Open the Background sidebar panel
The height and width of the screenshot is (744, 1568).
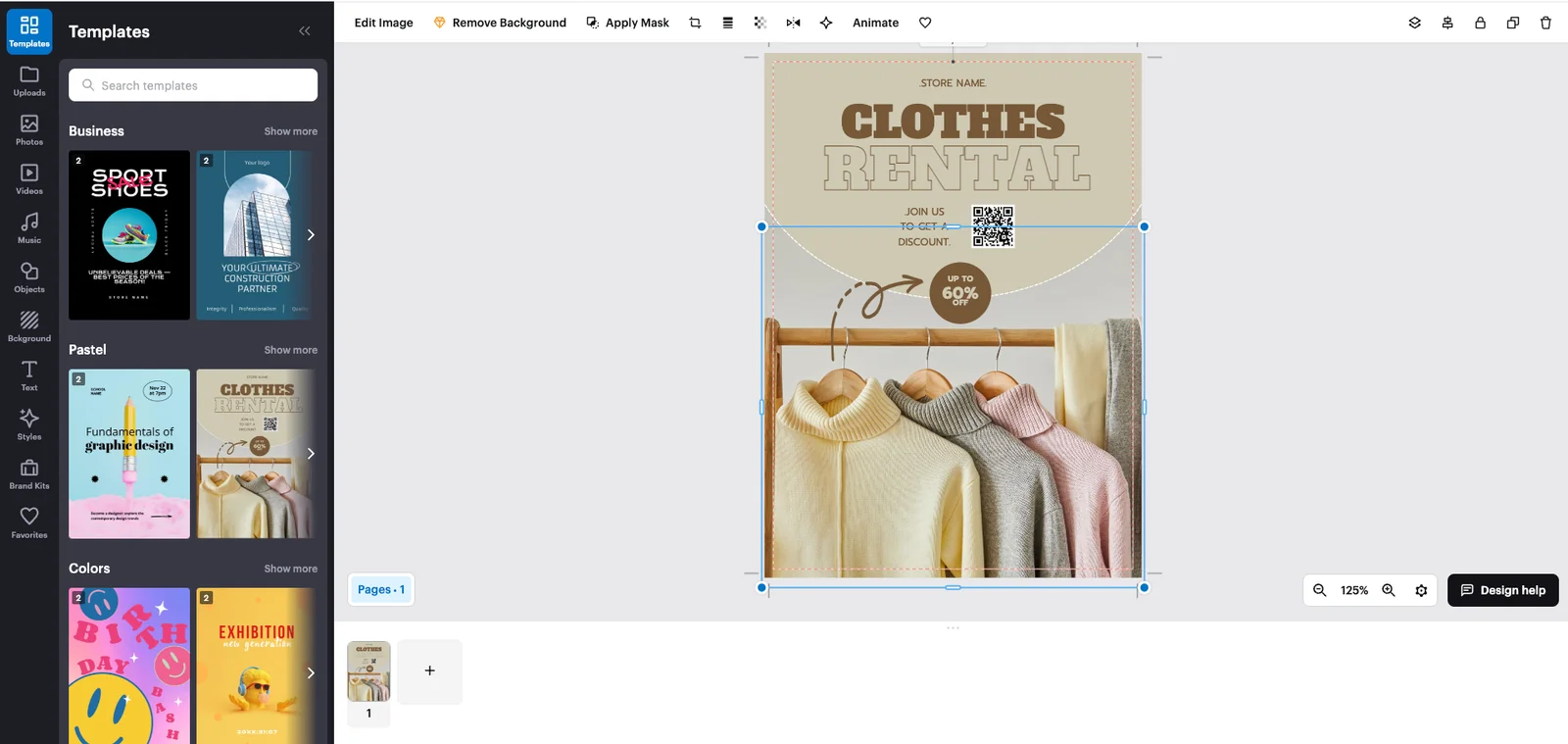click(x=29, y=326)
